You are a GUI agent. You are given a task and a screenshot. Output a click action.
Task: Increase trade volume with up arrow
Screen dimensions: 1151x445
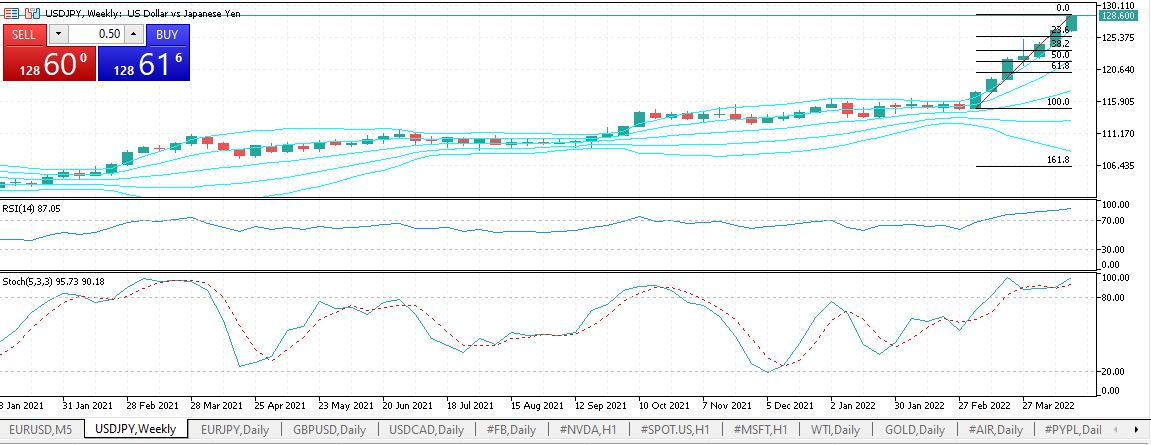(x=133, y=35)
